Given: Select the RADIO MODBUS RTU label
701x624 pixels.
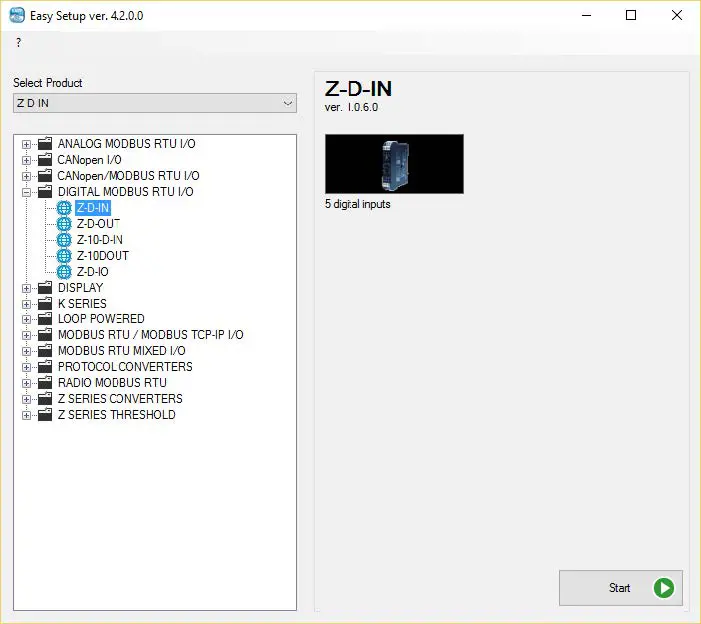Looking at the screenshot, I should (x=112, y=383).
